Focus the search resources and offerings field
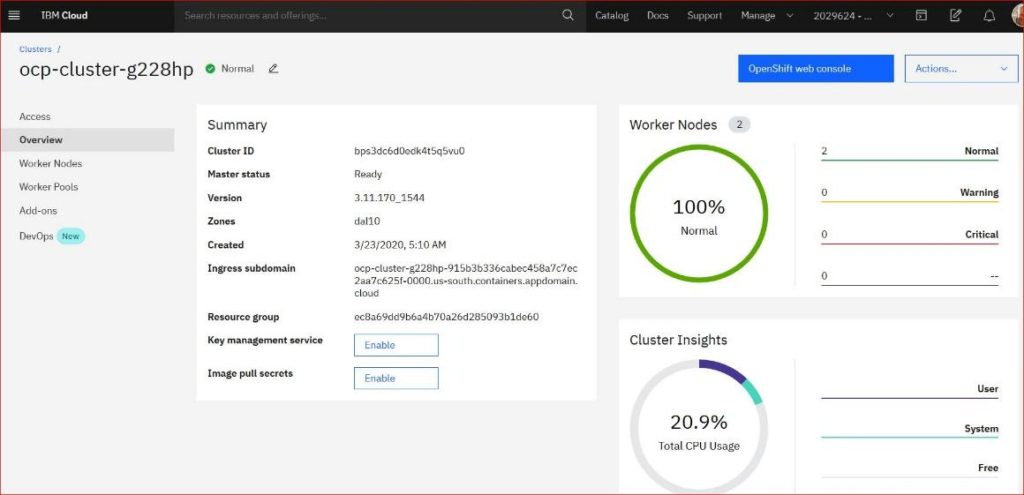 point(369,16)
